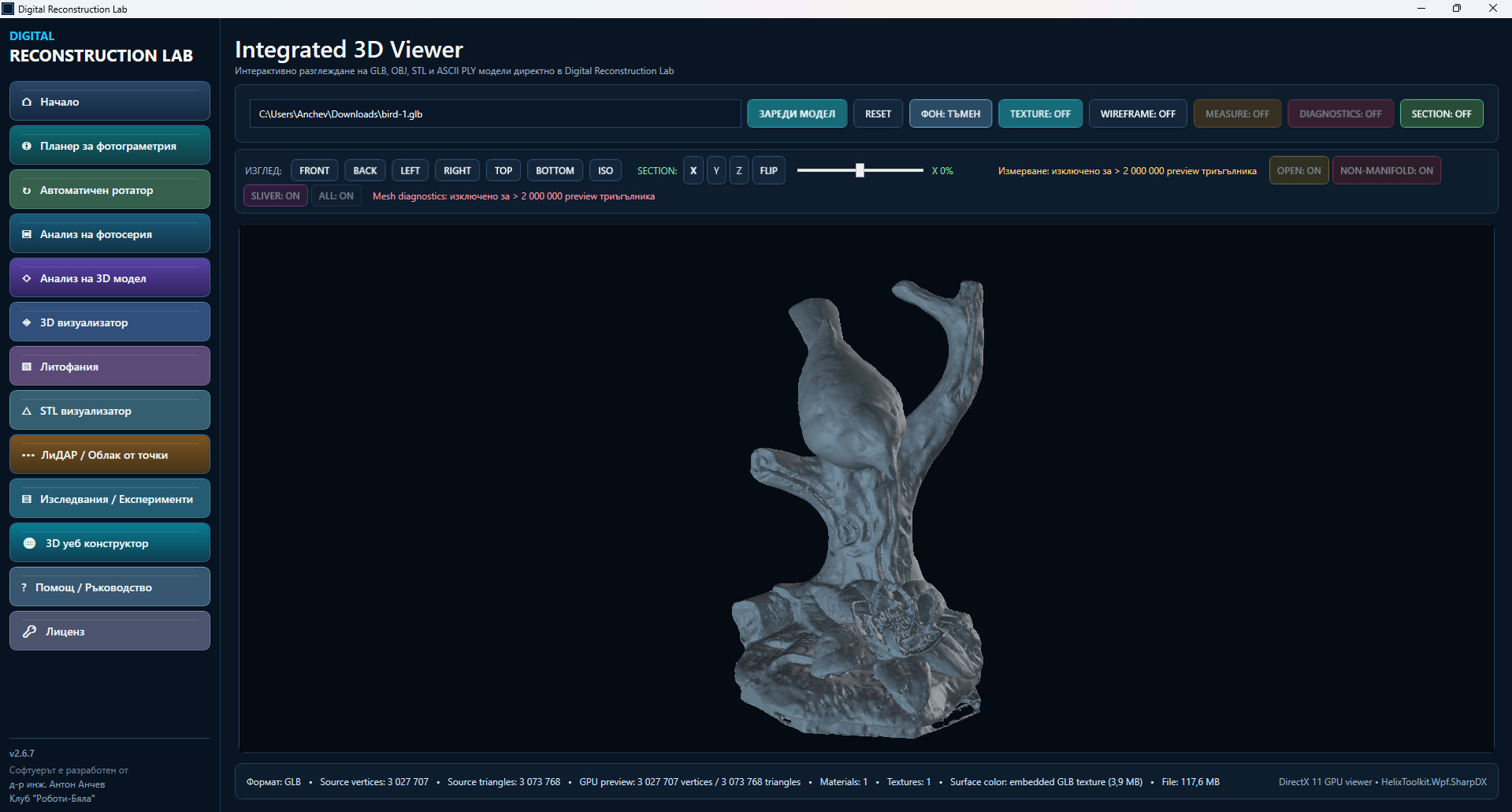This screenshot has height=812, width=1512.
Task: Open the Начало menu item
Action: pos(110,101)
